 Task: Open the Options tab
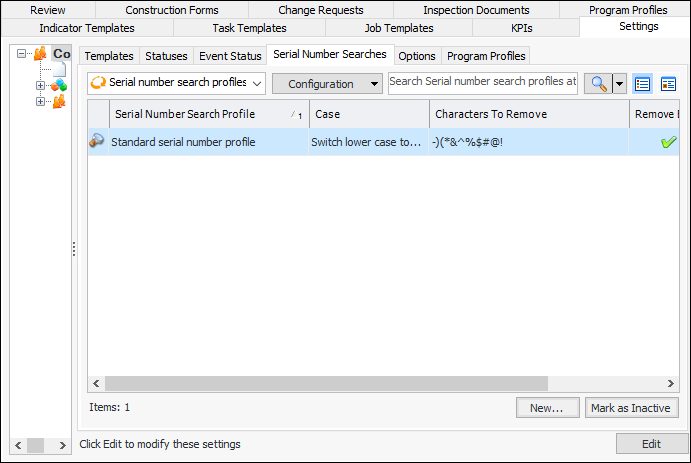[416, 56]
